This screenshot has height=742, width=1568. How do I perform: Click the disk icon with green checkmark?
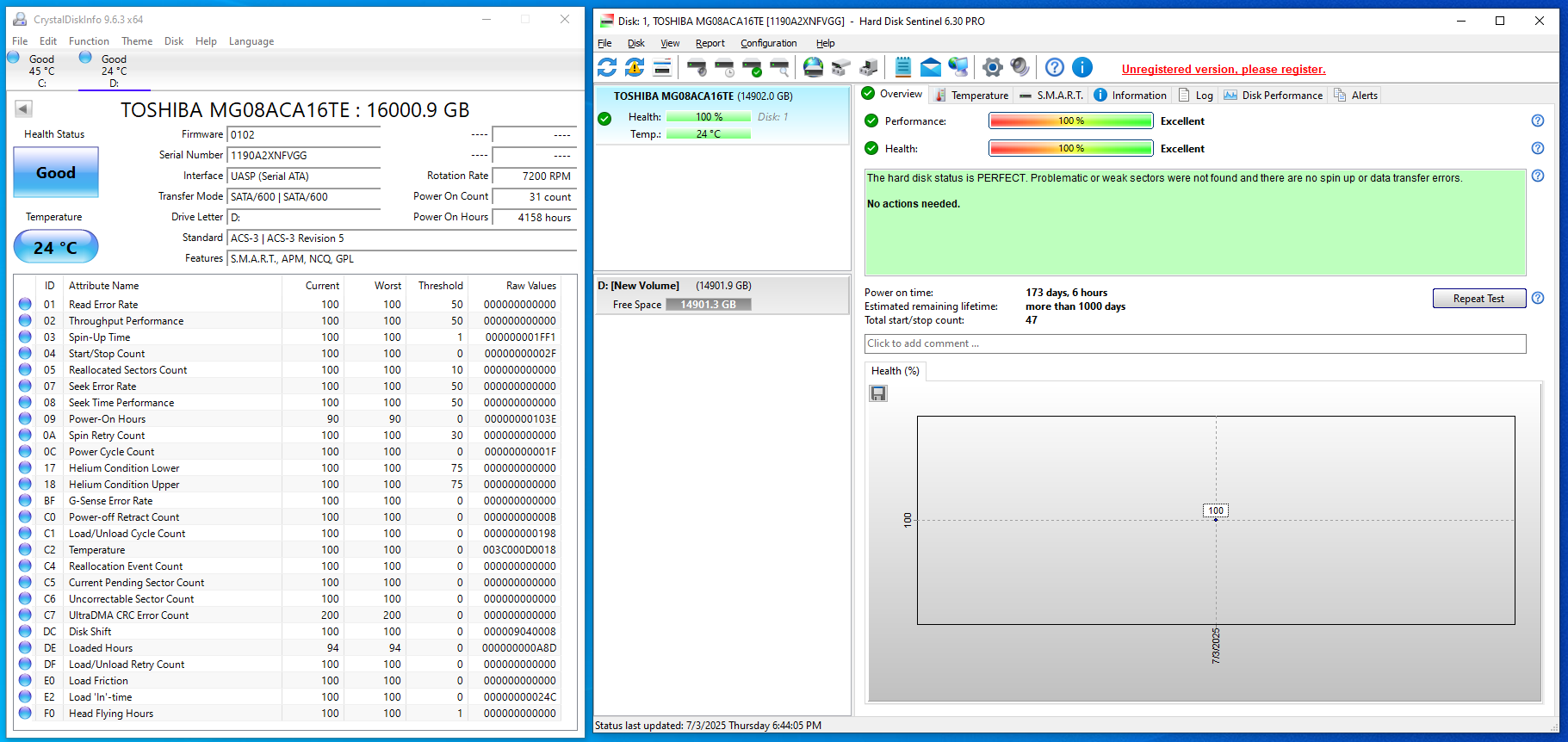[752, 67]
